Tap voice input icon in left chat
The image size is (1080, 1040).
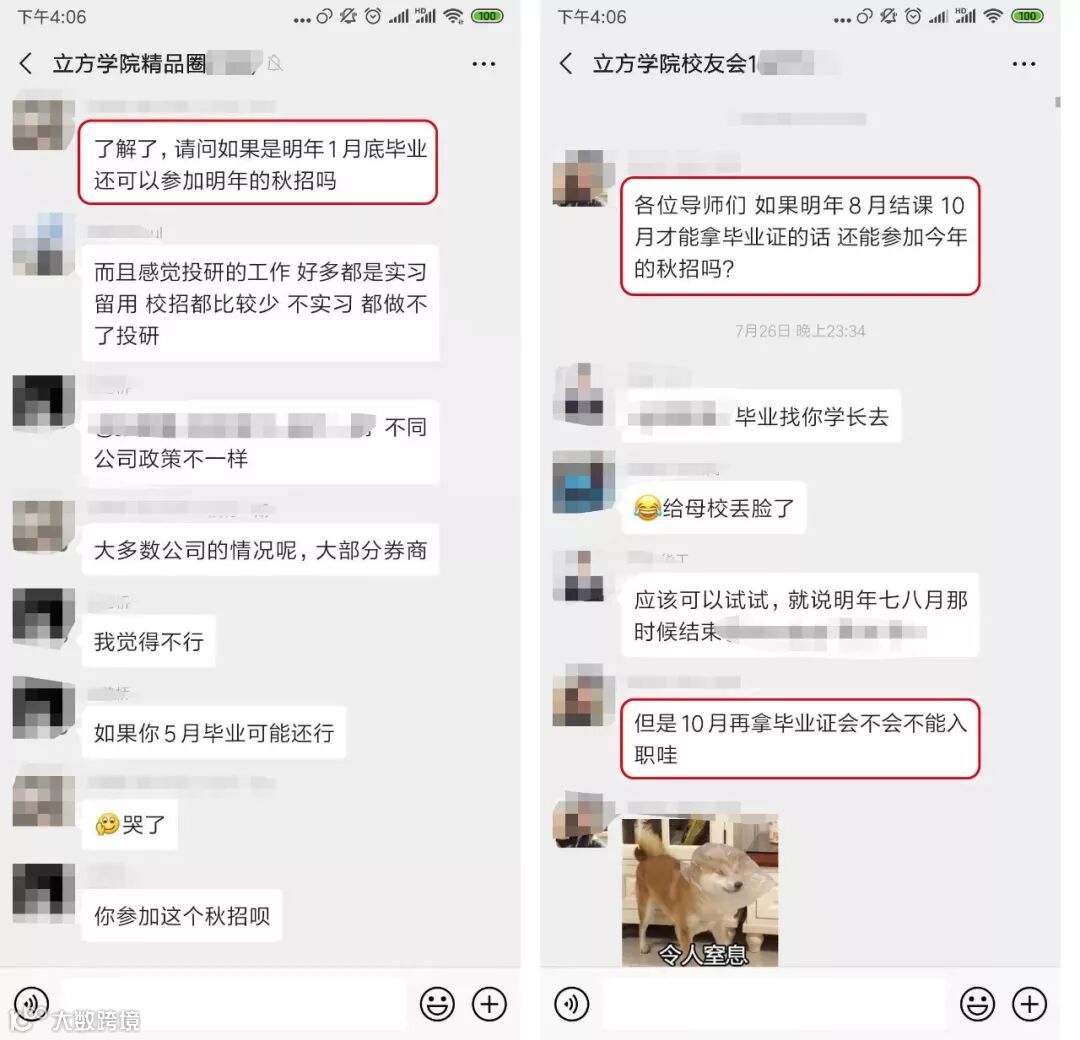(32, 1003)
